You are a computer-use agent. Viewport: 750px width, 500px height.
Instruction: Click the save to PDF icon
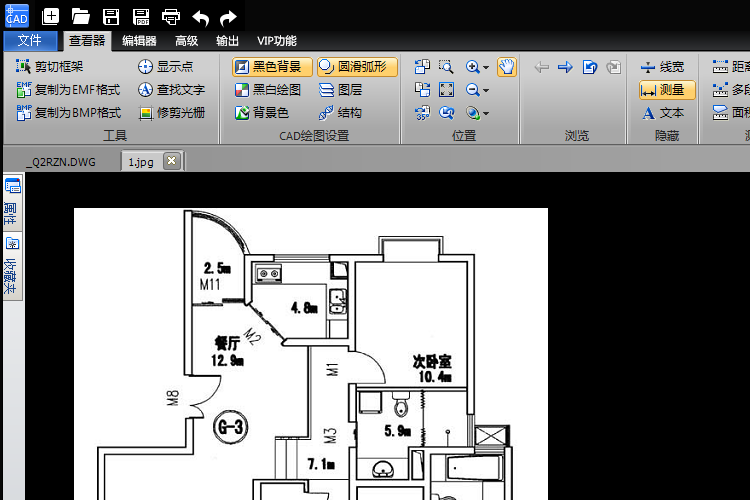[x=141, y=17]
